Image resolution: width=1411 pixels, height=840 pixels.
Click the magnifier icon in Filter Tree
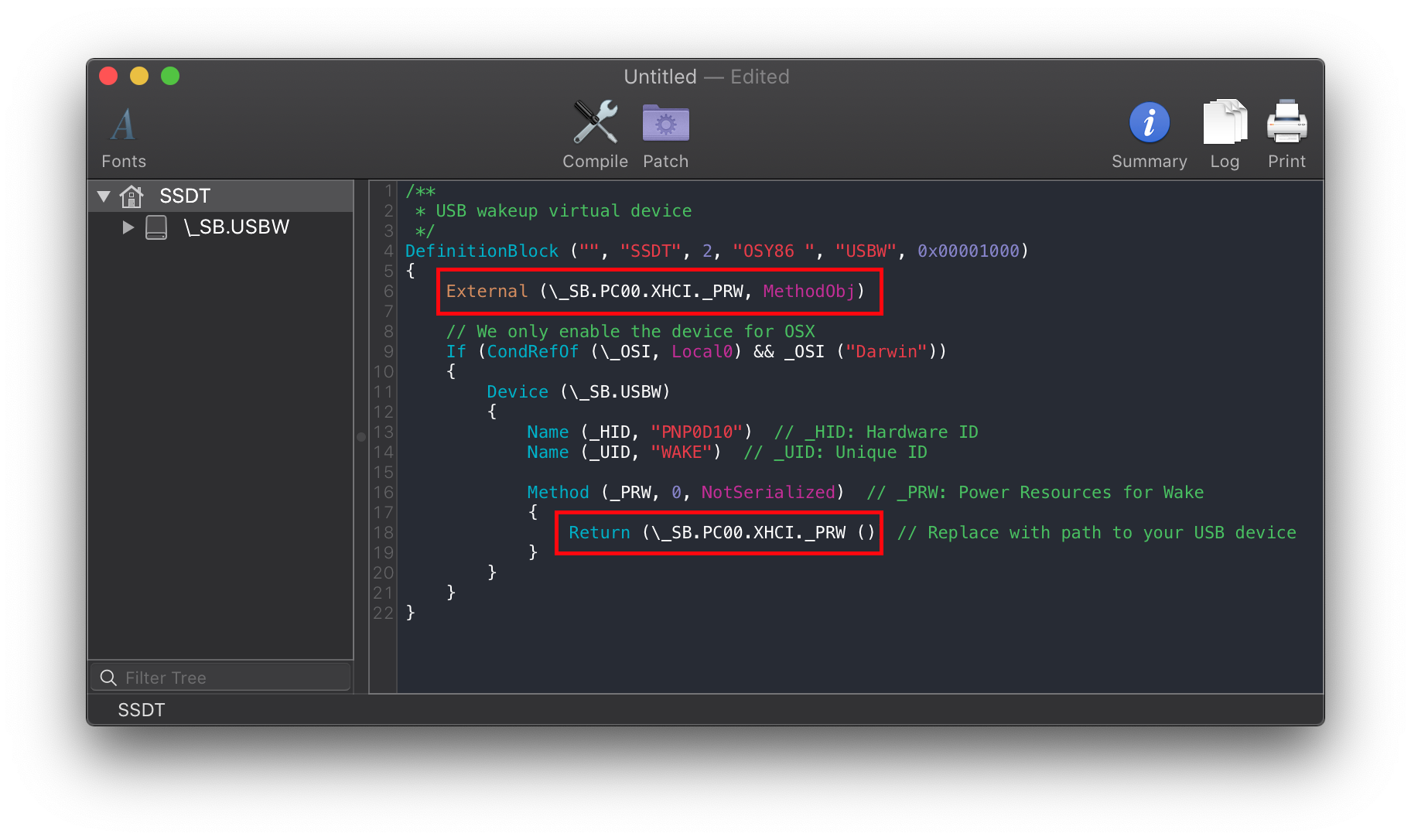[x=108, y=678]
